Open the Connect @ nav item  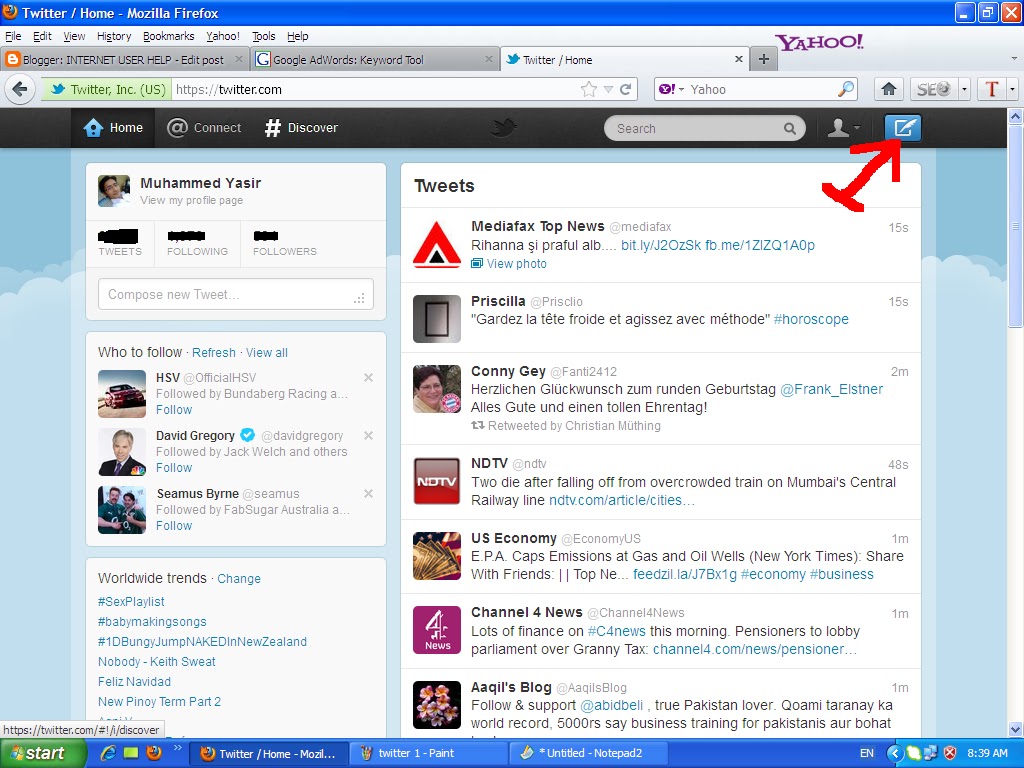(x=204, y=128)
